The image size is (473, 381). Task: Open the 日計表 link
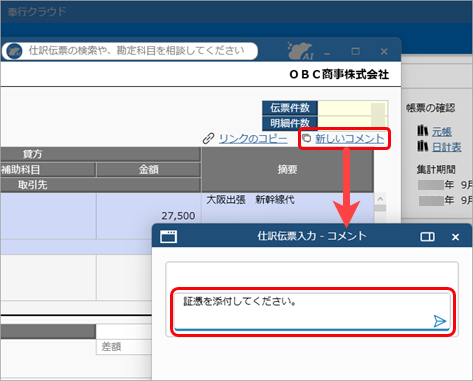pos(447,147)
